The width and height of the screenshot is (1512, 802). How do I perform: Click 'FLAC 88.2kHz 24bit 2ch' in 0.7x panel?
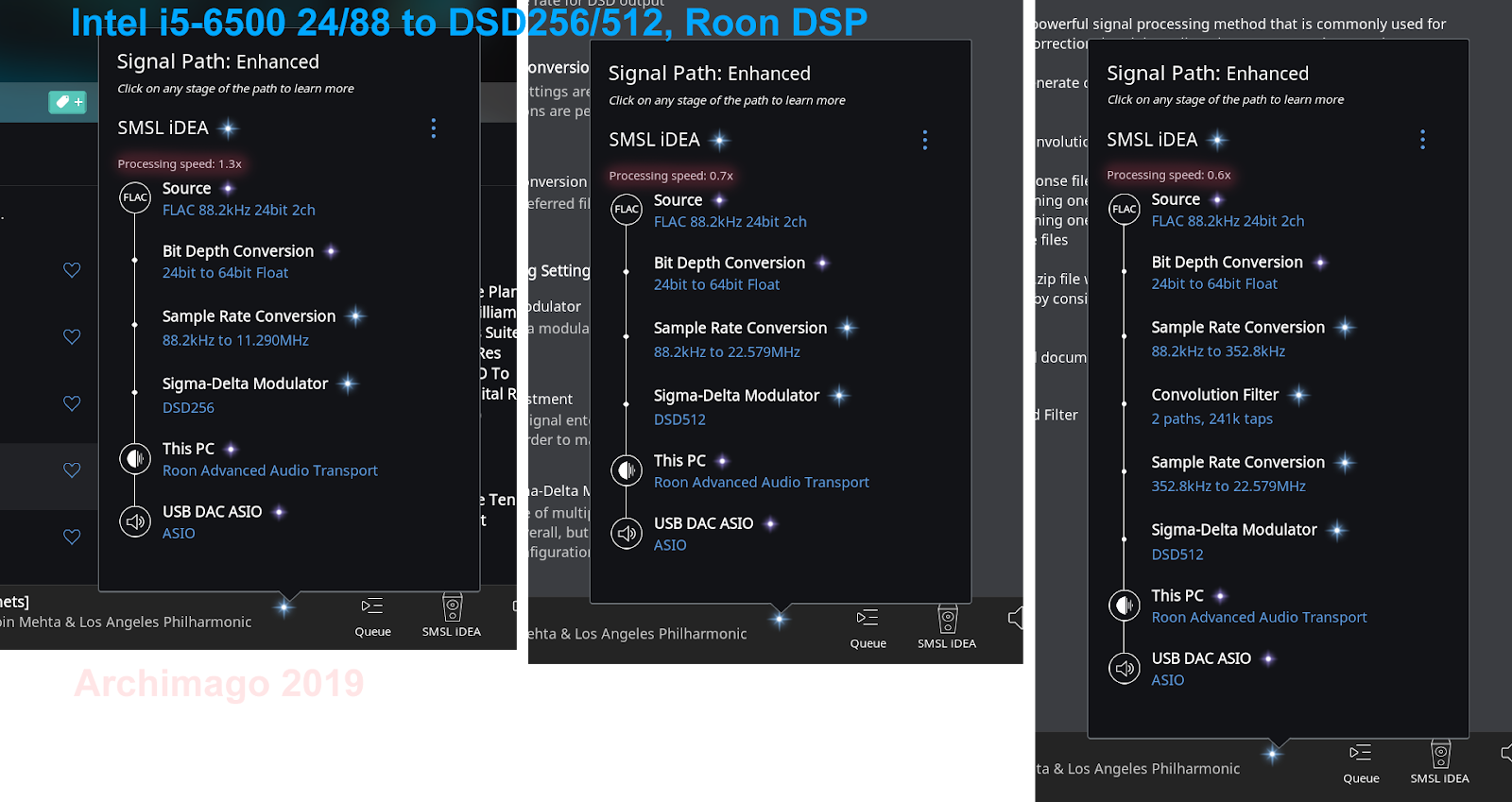click(x=730, y=222)
